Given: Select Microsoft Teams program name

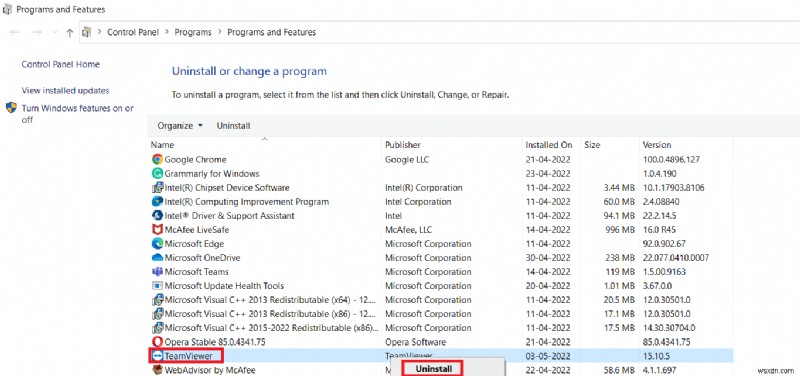Looking at the screenshot, I should (196, 272).
